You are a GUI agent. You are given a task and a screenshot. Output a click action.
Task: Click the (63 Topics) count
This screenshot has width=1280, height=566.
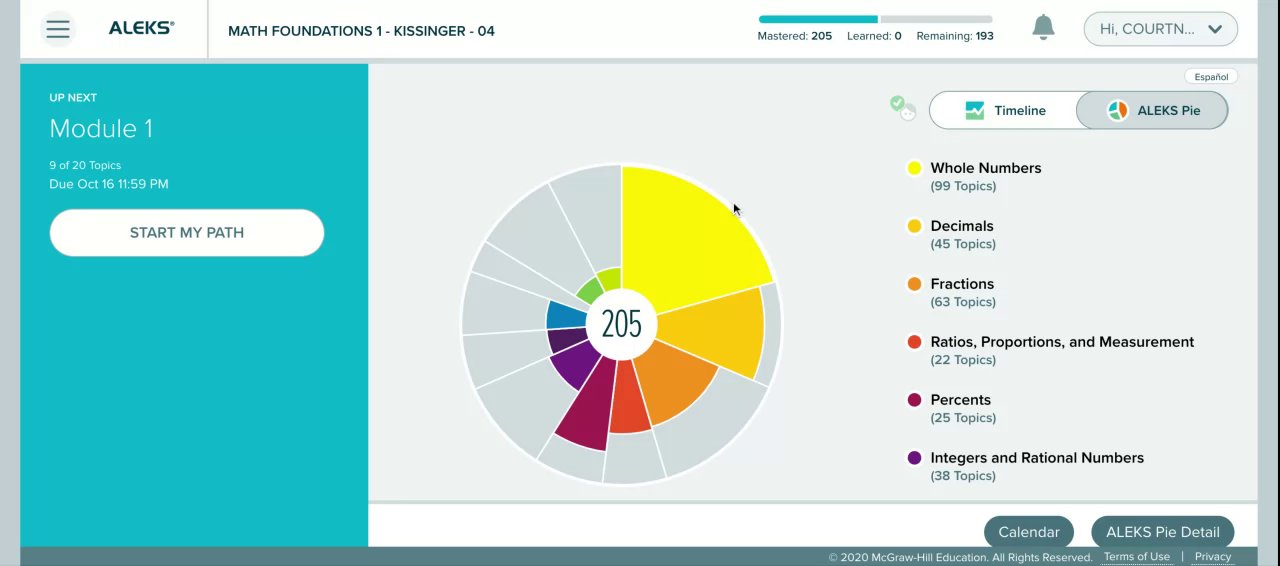(x=963, y=302)
